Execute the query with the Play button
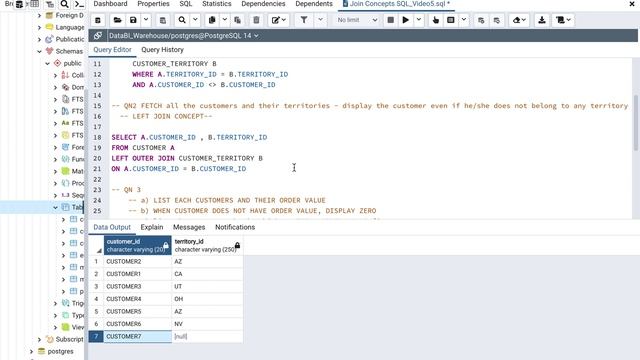Image resolution: width=640 pixels, height=360 pixels. (x=406, y=20)
